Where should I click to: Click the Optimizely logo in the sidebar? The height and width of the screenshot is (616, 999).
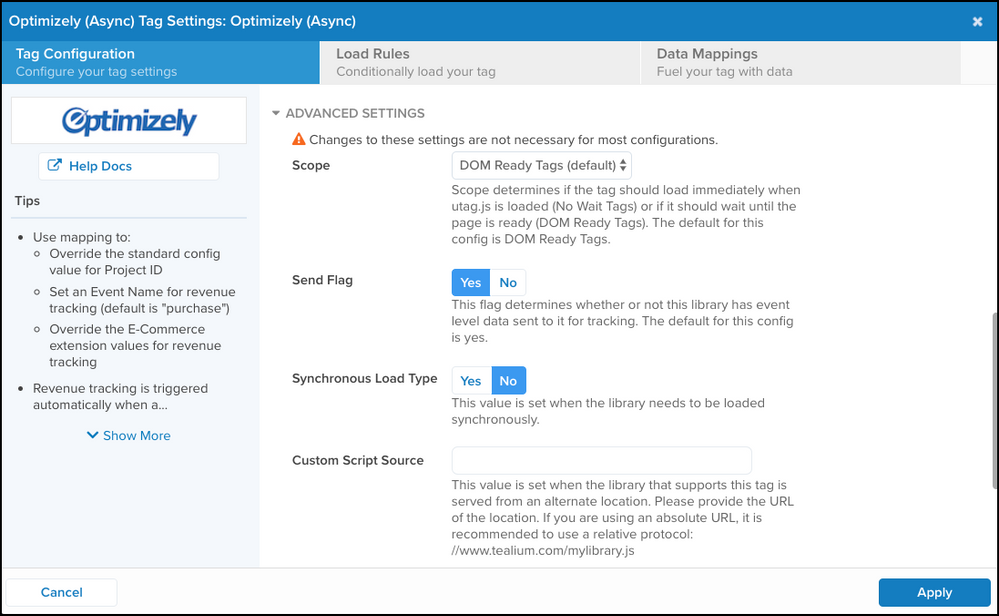(x=129, y=121)
